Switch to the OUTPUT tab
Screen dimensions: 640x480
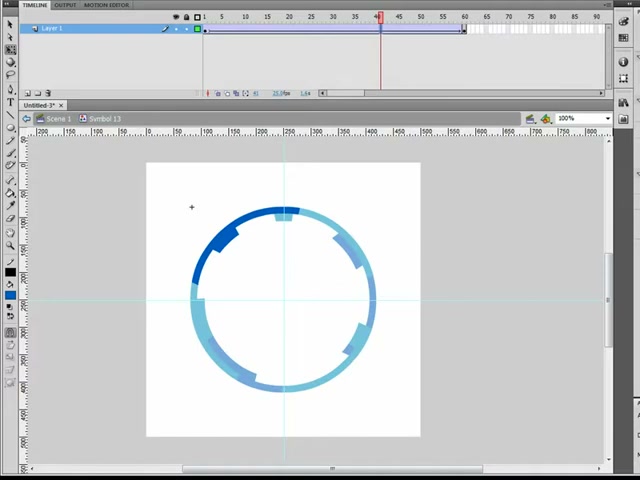pos(65,5)
